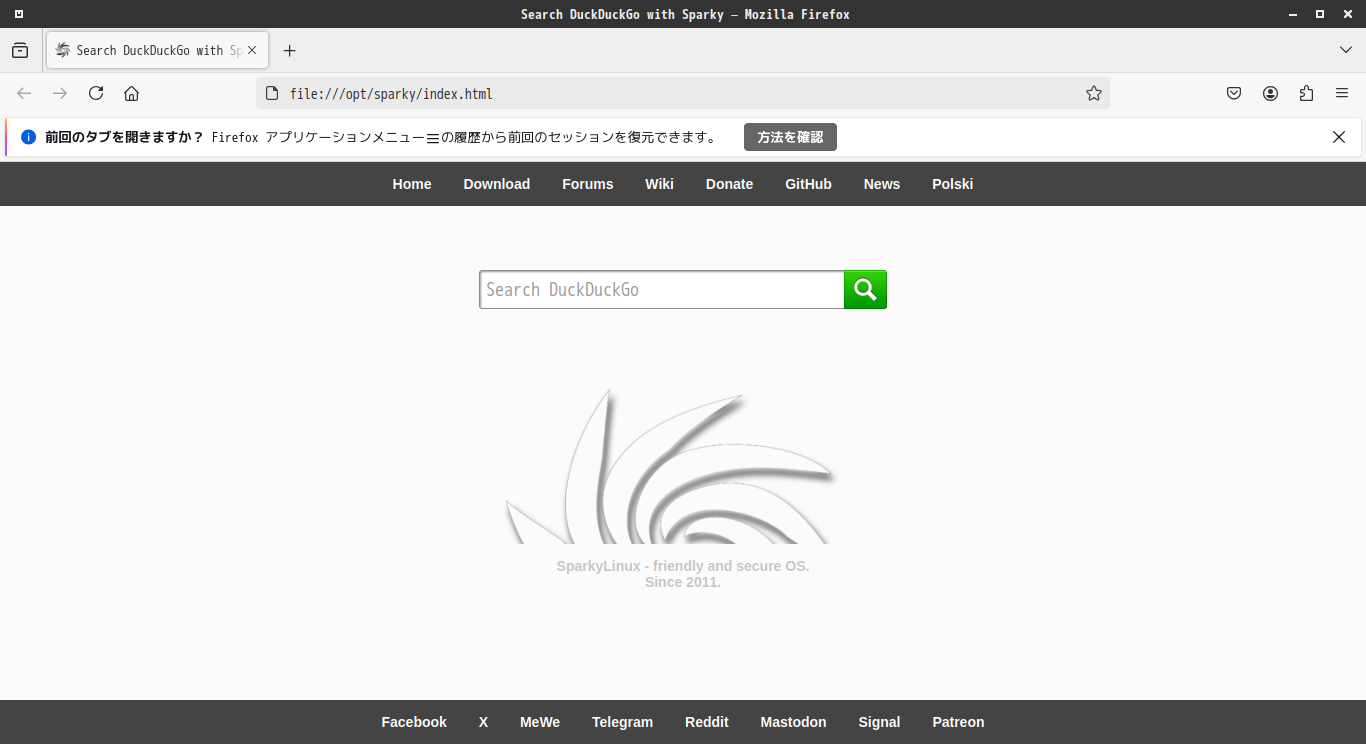The height and width of the screenshot is (744, 1366).
Task: Click the window menu icon in title bar
Action: click(18, 14)
